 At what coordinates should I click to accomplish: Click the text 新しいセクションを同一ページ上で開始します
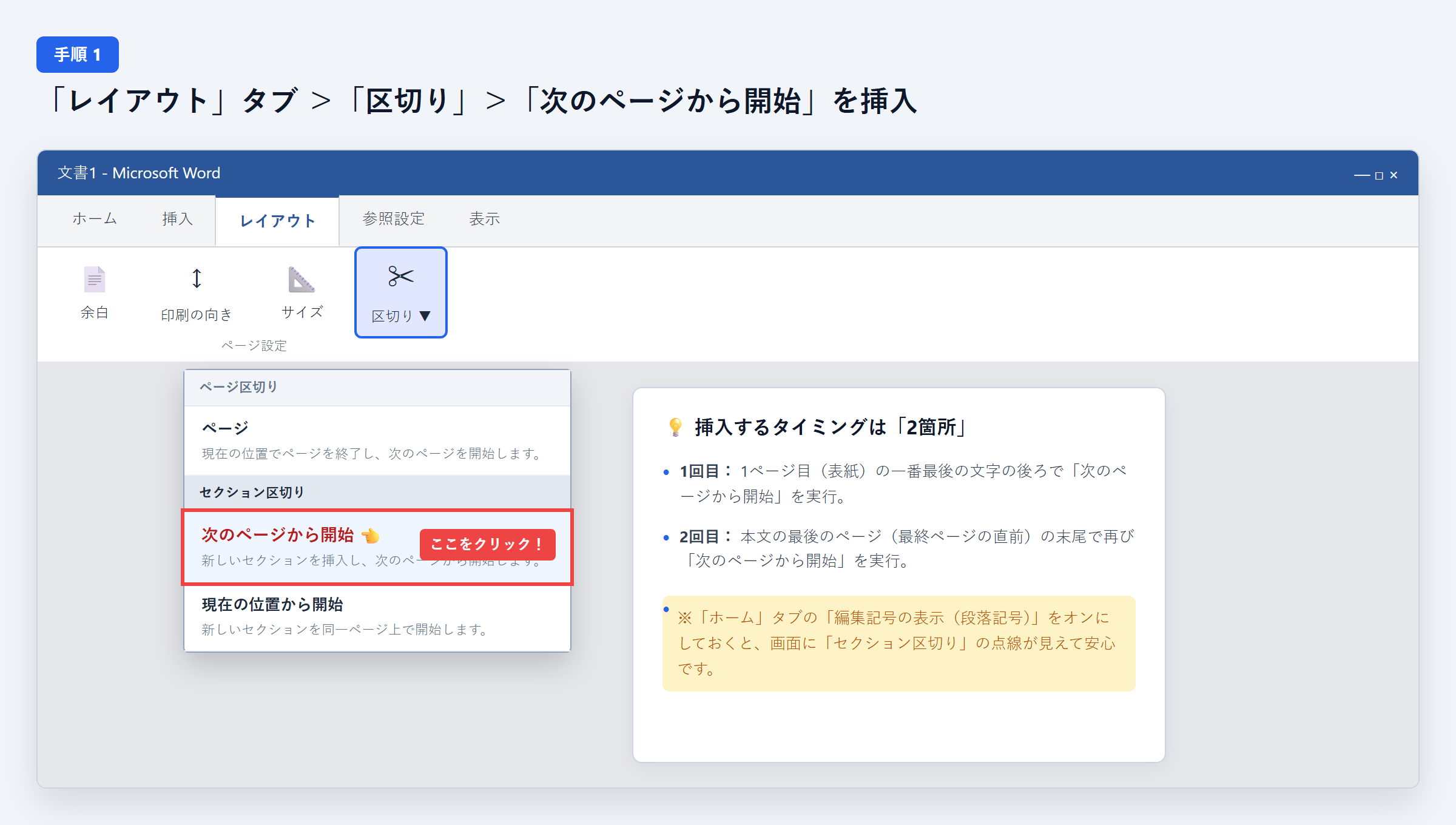point(345,630)
